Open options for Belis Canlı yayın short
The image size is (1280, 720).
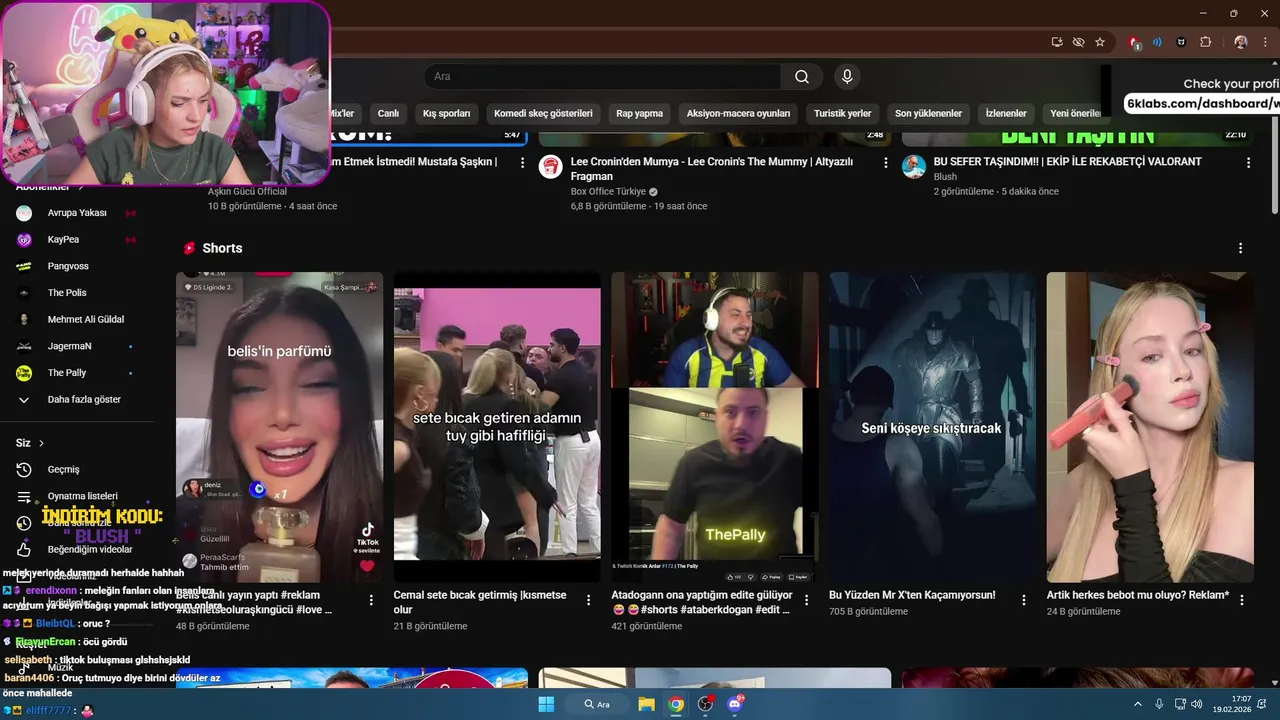coord(371,600)
